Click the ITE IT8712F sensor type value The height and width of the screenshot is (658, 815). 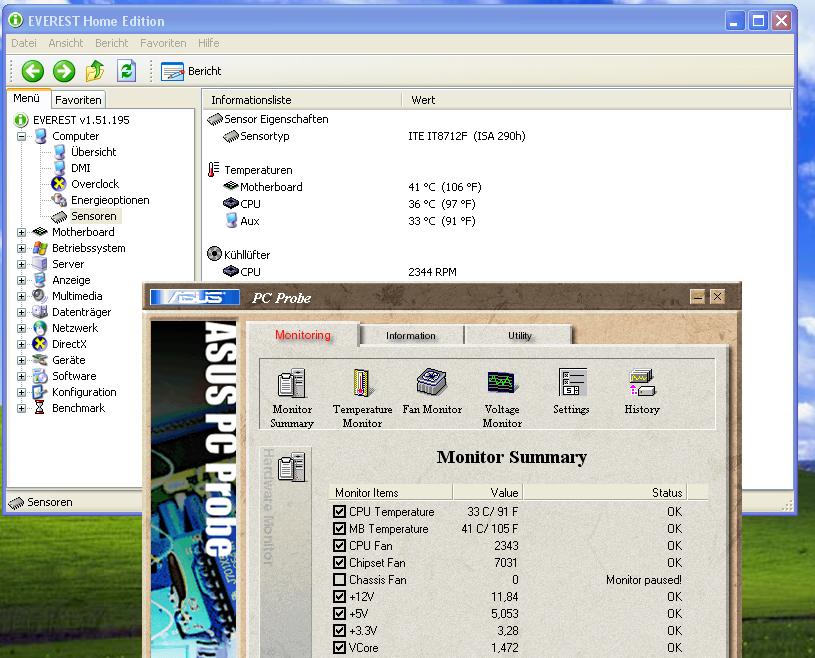click(467, 136)
